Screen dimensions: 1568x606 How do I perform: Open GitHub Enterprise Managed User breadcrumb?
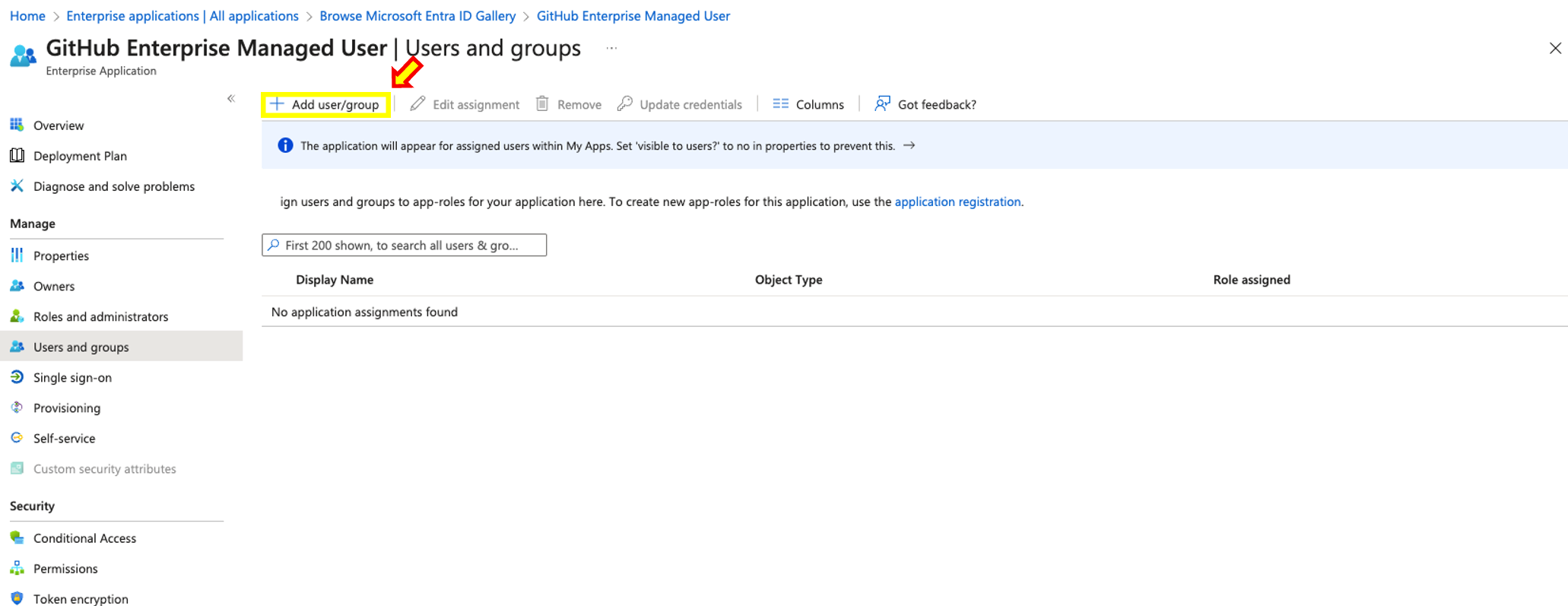pos(633,16)
